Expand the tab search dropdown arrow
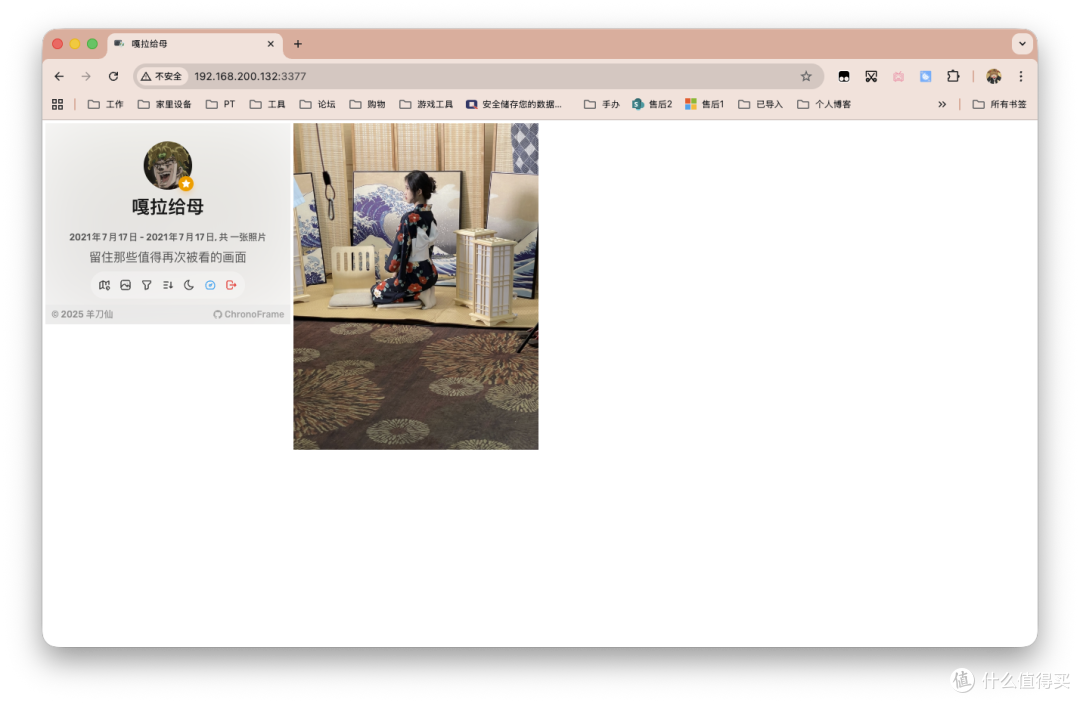 tap(1021, 43)
